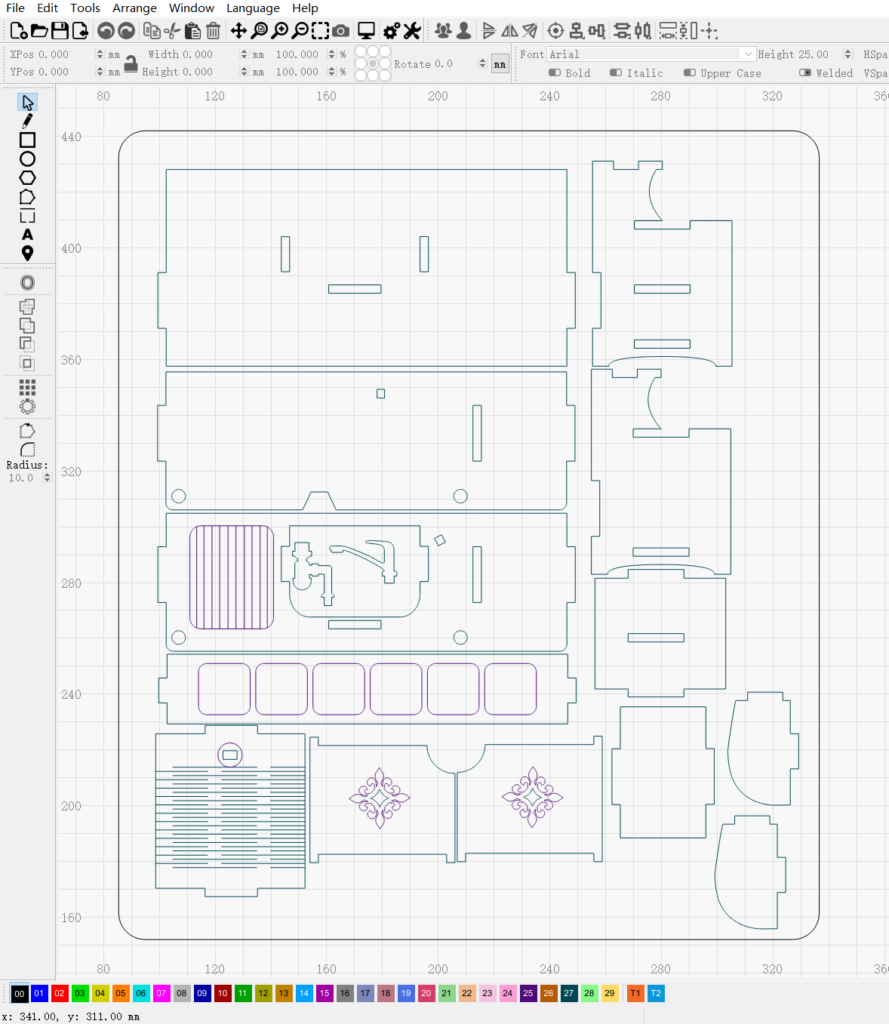Activate the Polygon hexagon tool
The height and width of the screenshot is (1024, 889).
(x=28, y=178)
